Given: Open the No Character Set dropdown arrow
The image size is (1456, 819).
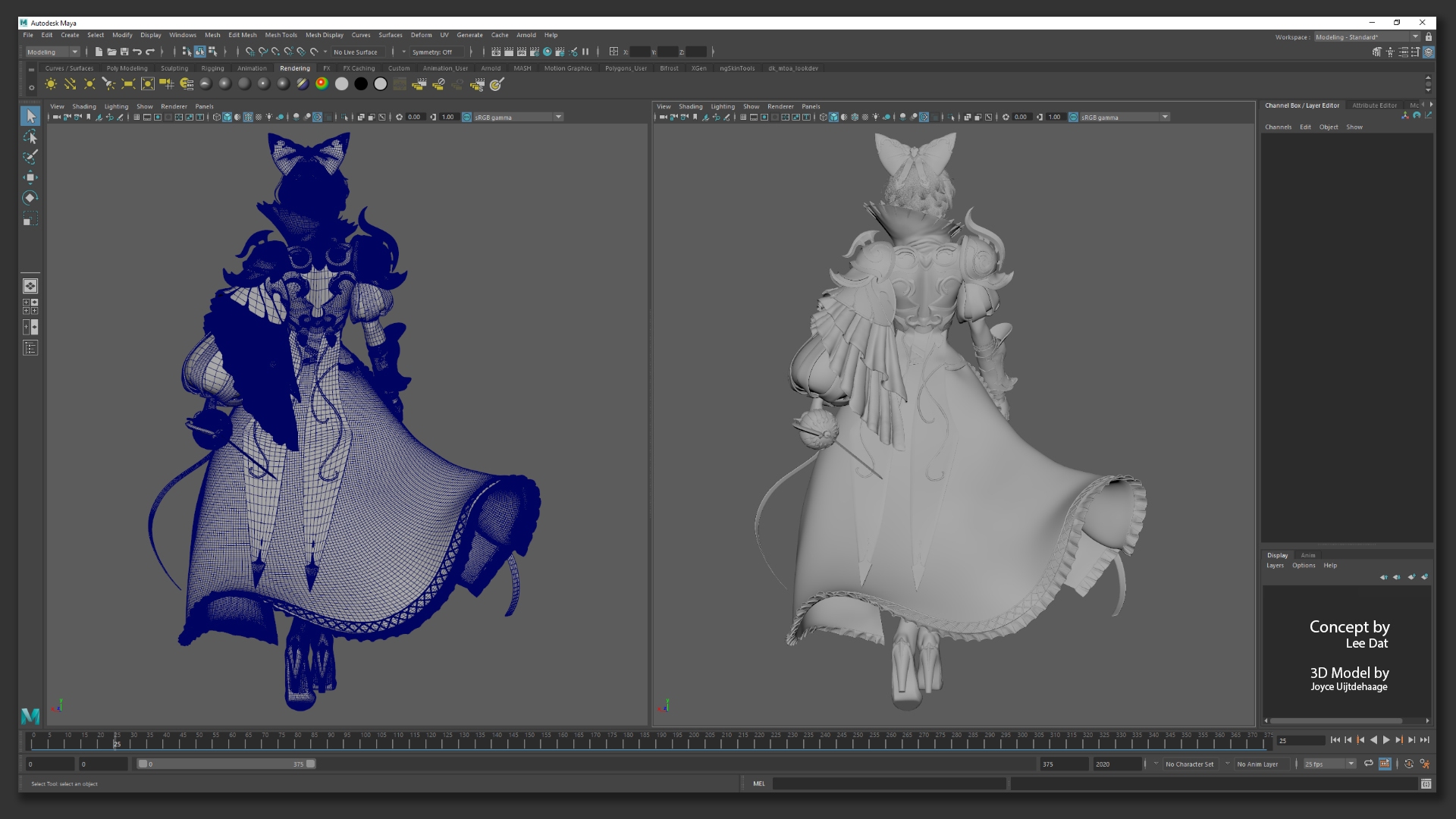Looking at the screenshot, I should (x=1156, y=764).
